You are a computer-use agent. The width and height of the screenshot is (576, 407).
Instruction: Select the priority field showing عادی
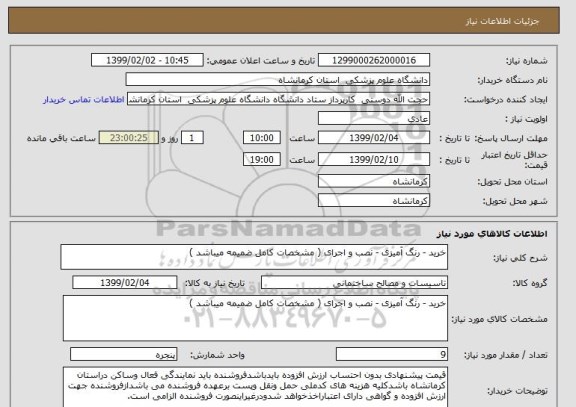tap(374, 119)
